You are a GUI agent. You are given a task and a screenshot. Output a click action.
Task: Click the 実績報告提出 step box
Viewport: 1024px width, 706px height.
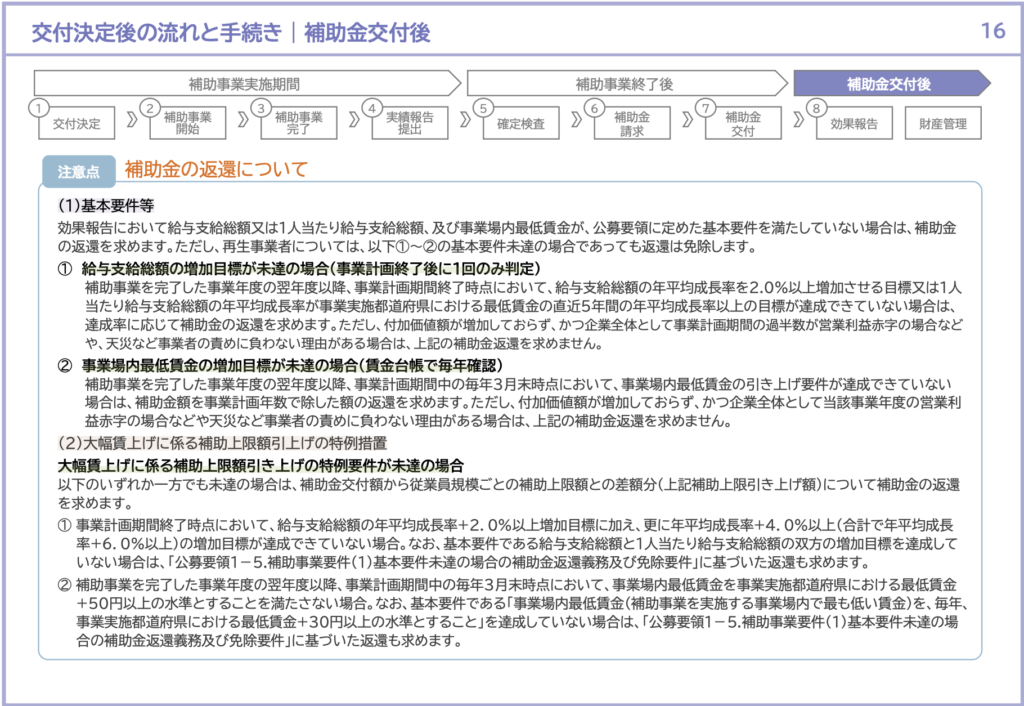[410, 124]
